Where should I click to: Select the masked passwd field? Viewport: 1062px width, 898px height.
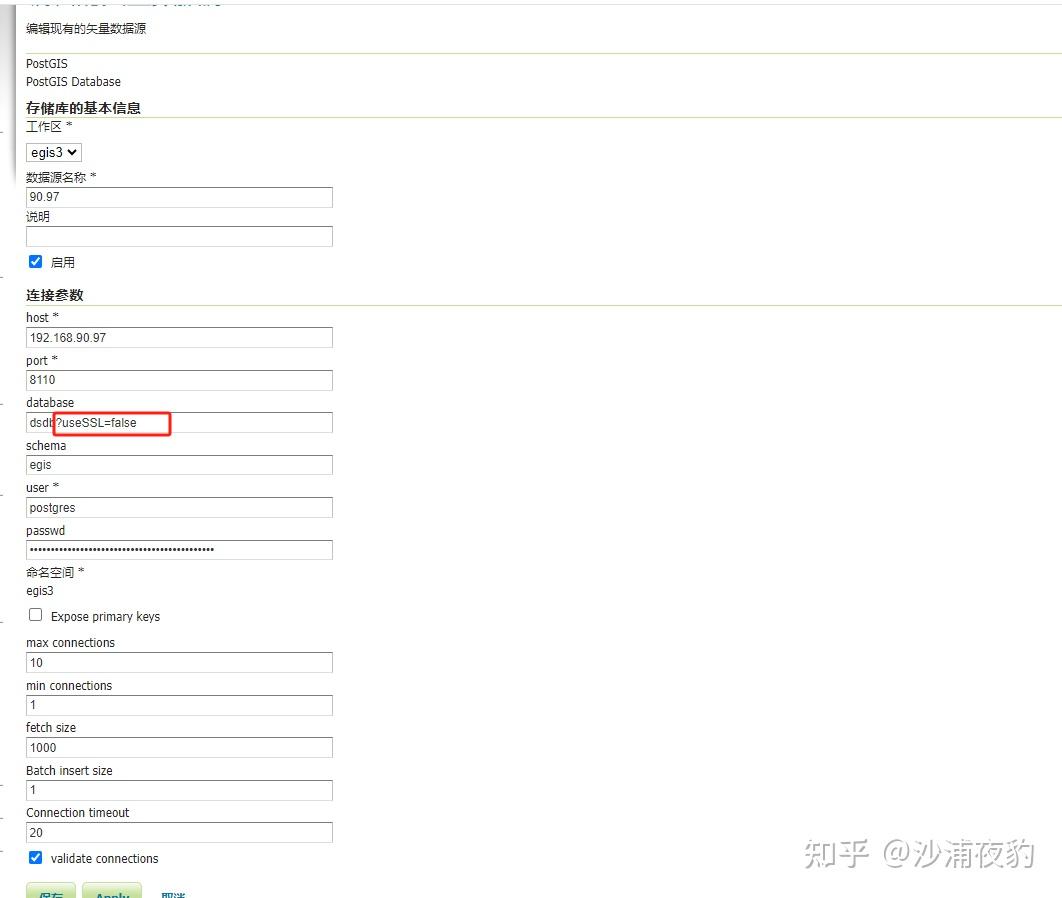click(x=179, y=549)
